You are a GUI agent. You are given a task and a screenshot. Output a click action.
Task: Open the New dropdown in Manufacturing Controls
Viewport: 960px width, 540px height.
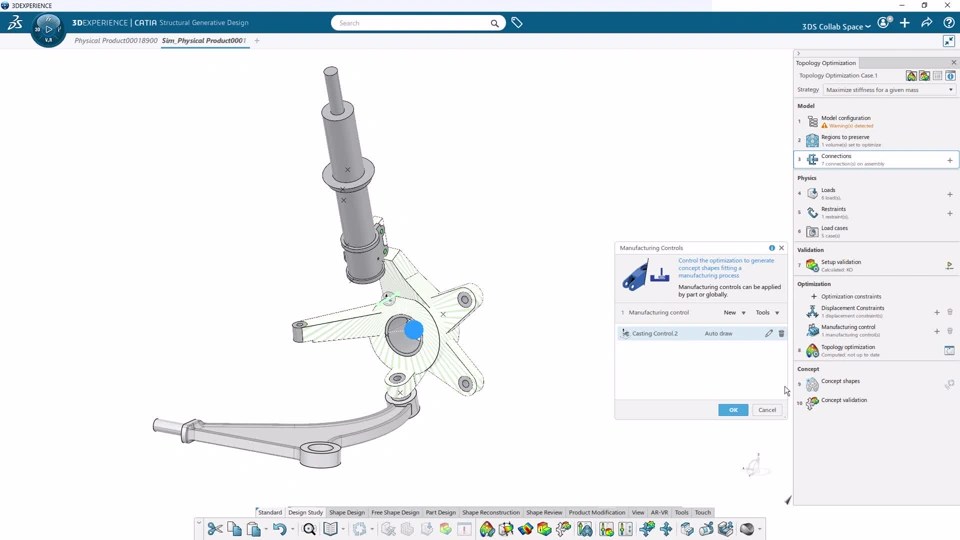(x=734, y=312)
